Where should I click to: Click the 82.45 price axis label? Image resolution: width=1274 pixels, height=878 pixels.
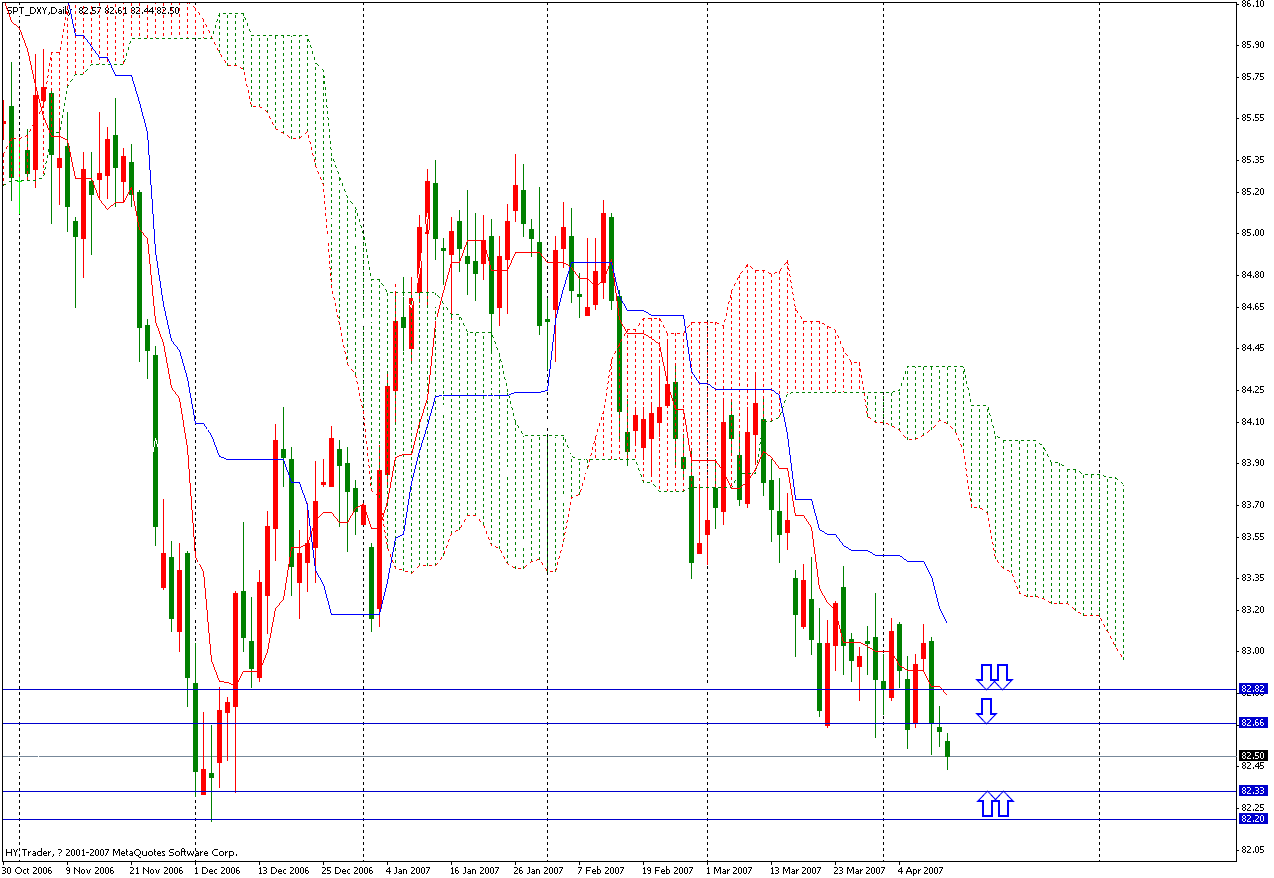tap(1252, 766)
